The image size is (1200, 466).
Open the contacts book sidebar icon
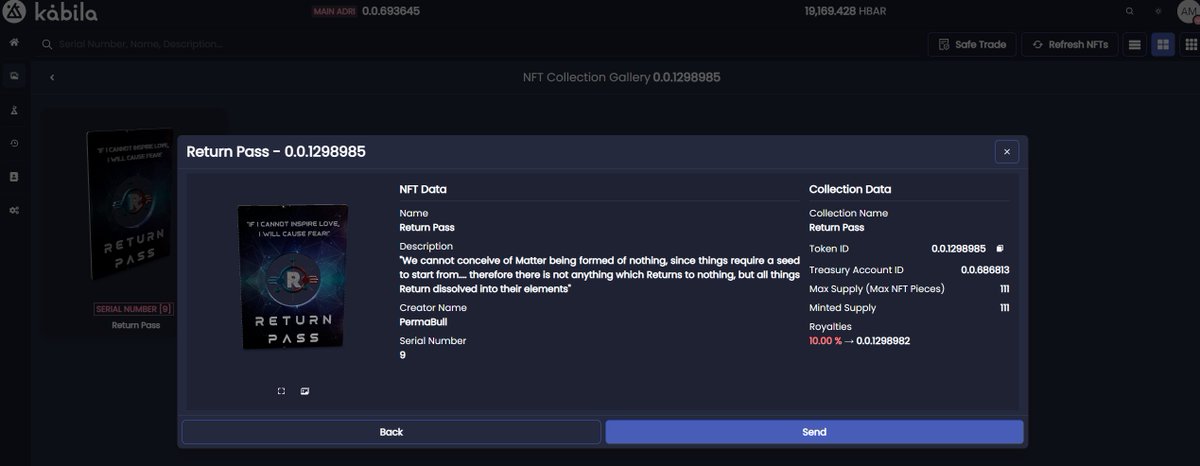click(14, 177)
